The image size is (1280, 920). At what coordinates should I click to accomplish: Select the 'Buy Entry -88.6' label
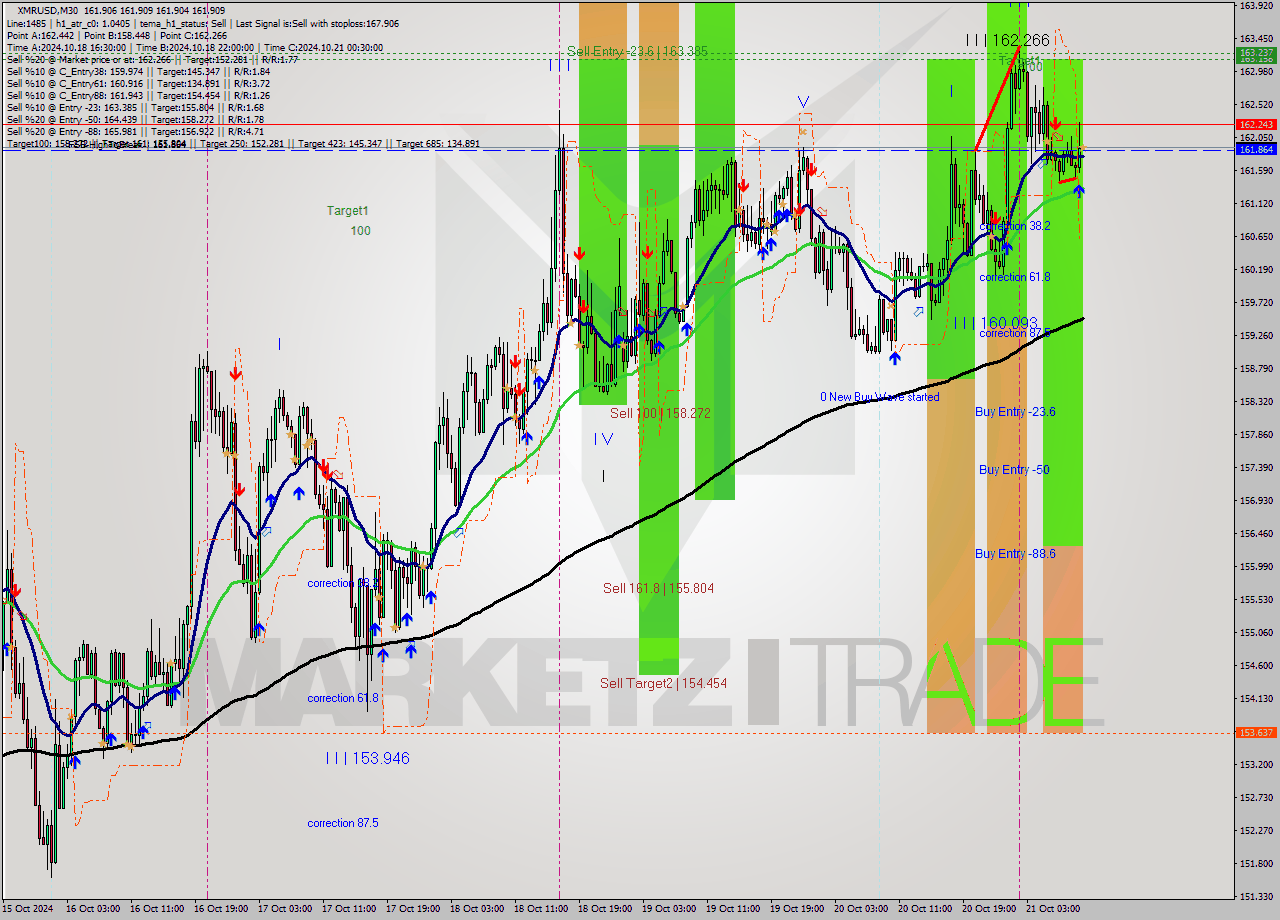coord(1015,554)
